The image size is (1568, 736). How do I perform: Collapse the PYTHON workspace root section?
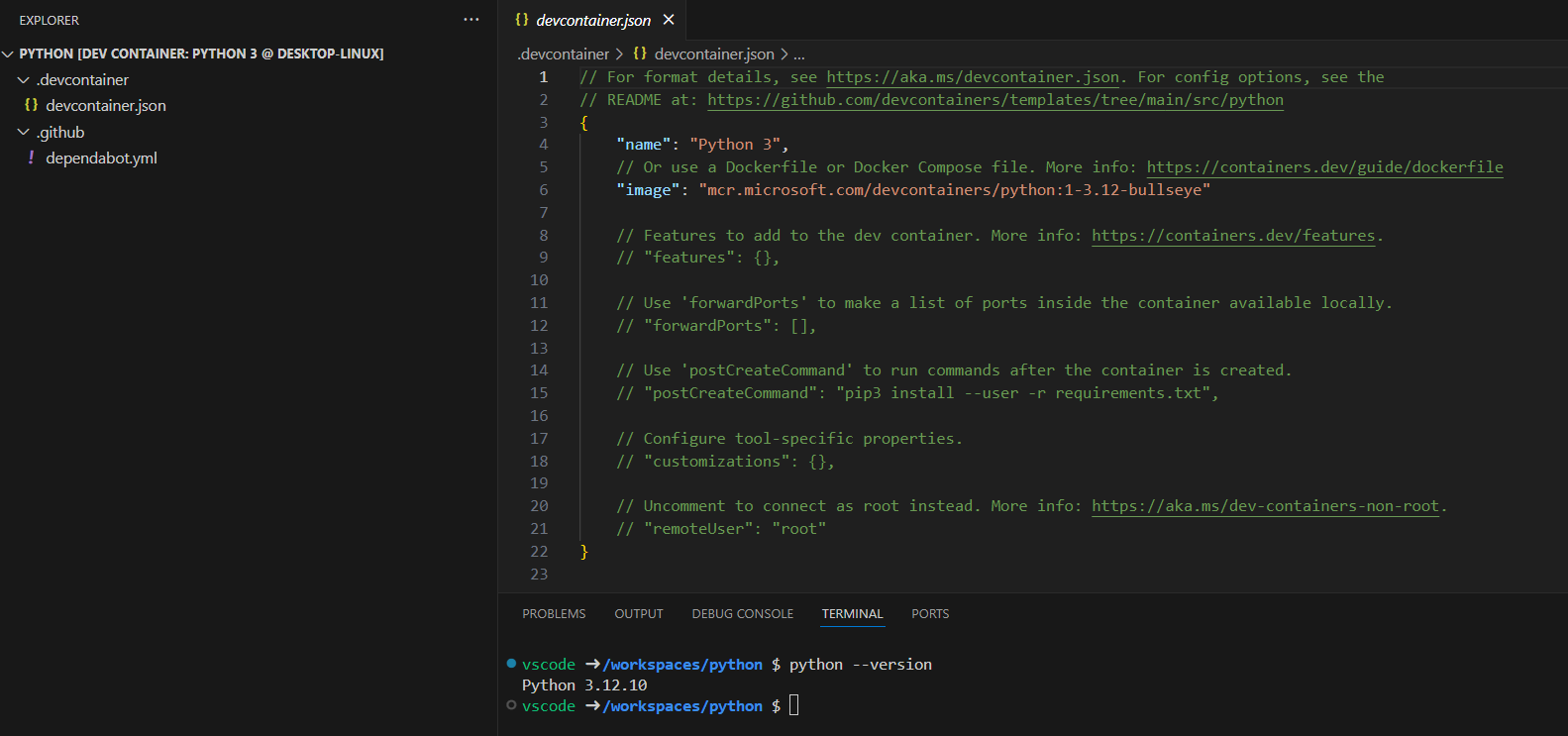(8, 53)
